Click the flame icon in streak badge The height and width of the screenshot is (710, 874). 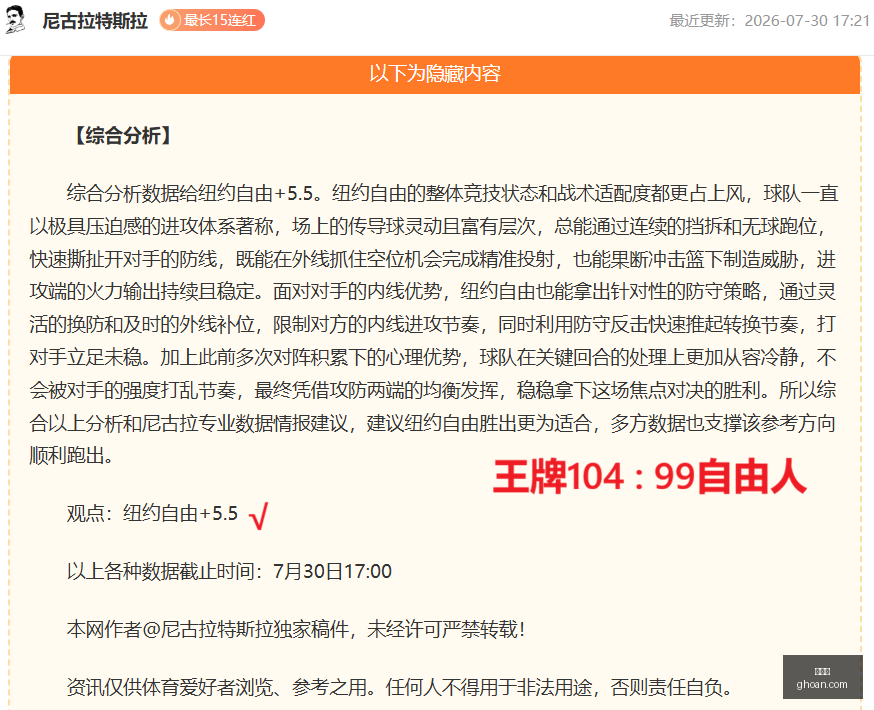170,21
